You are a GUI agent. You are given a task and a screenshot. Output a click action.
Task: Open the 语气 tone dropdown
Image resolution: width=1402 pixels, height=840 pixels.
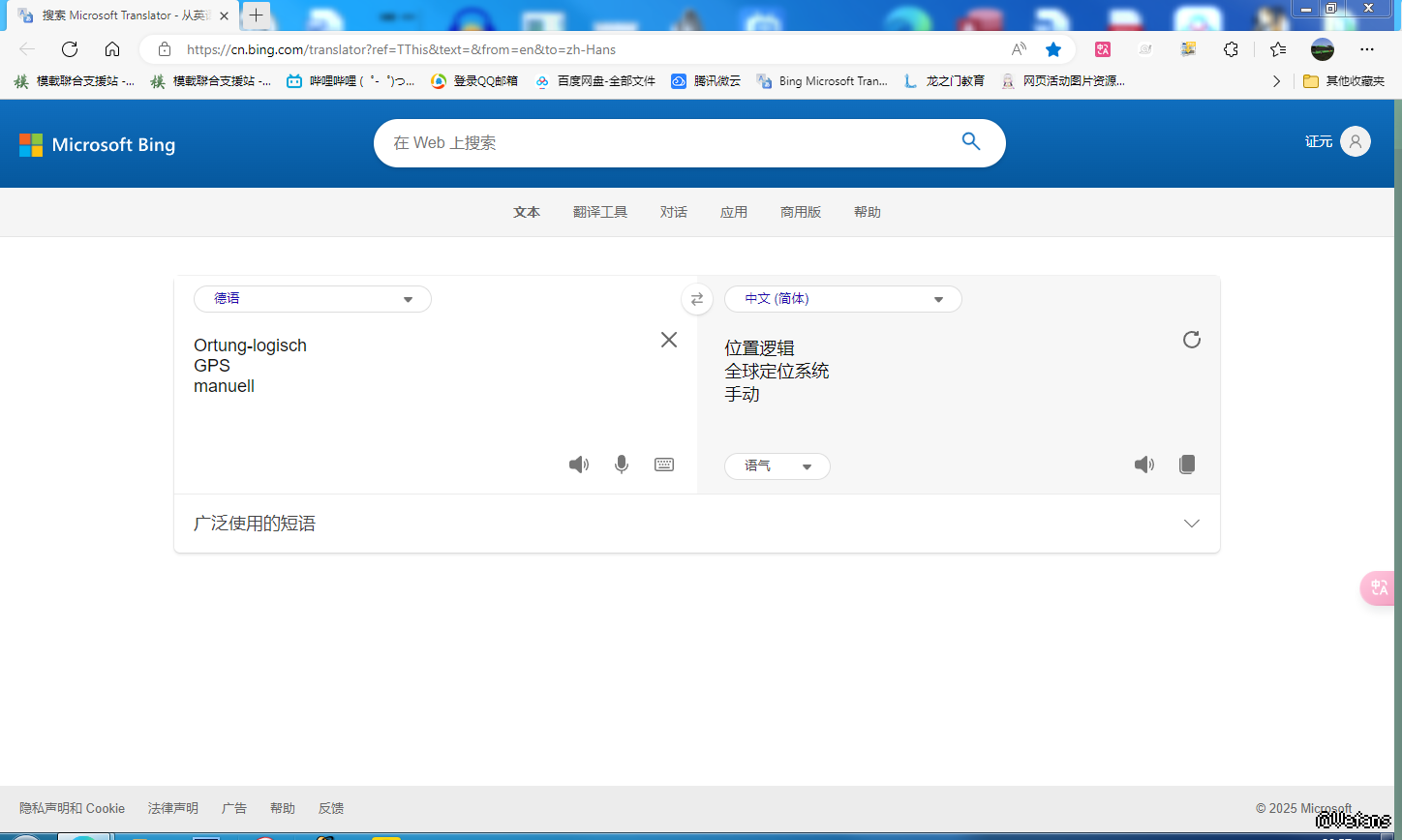point(777,466)
